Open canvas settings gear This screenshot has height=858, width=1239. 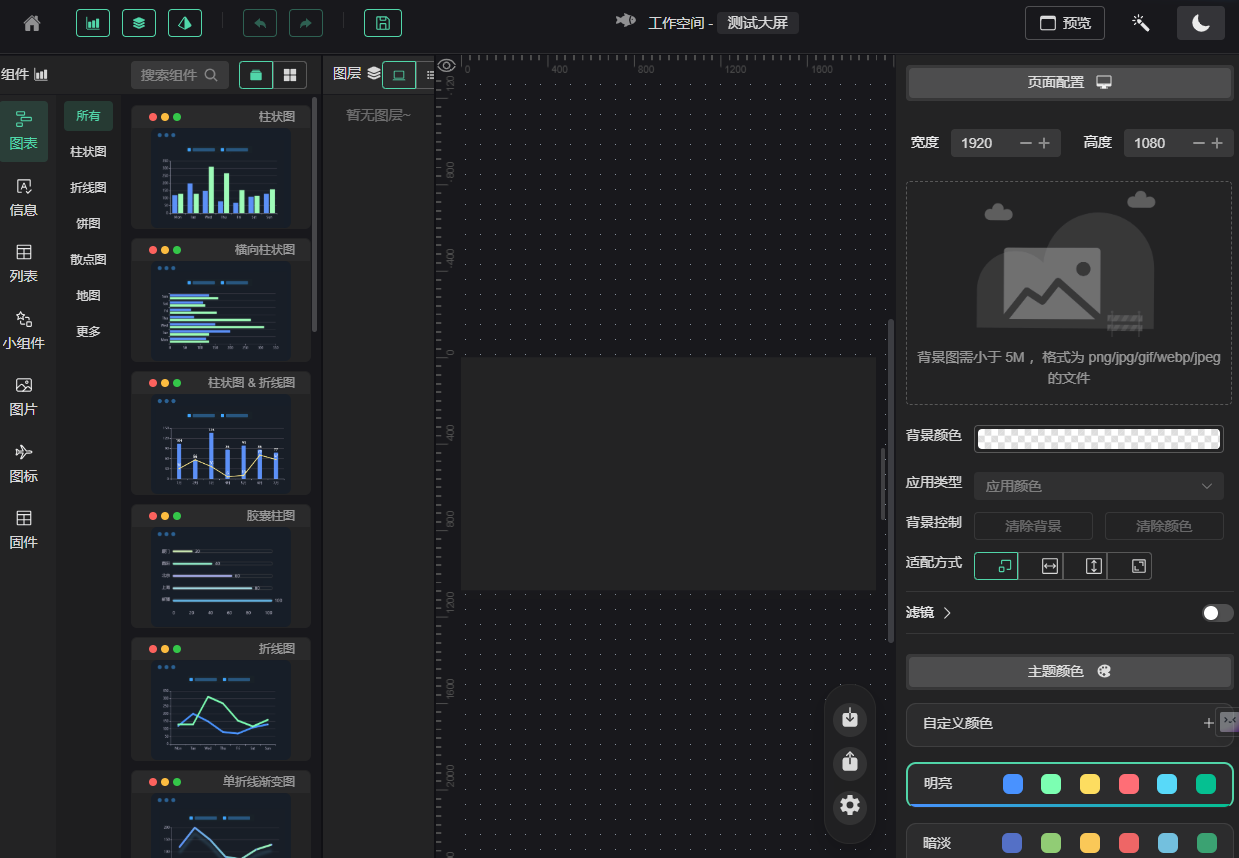[x=850, y=806]
